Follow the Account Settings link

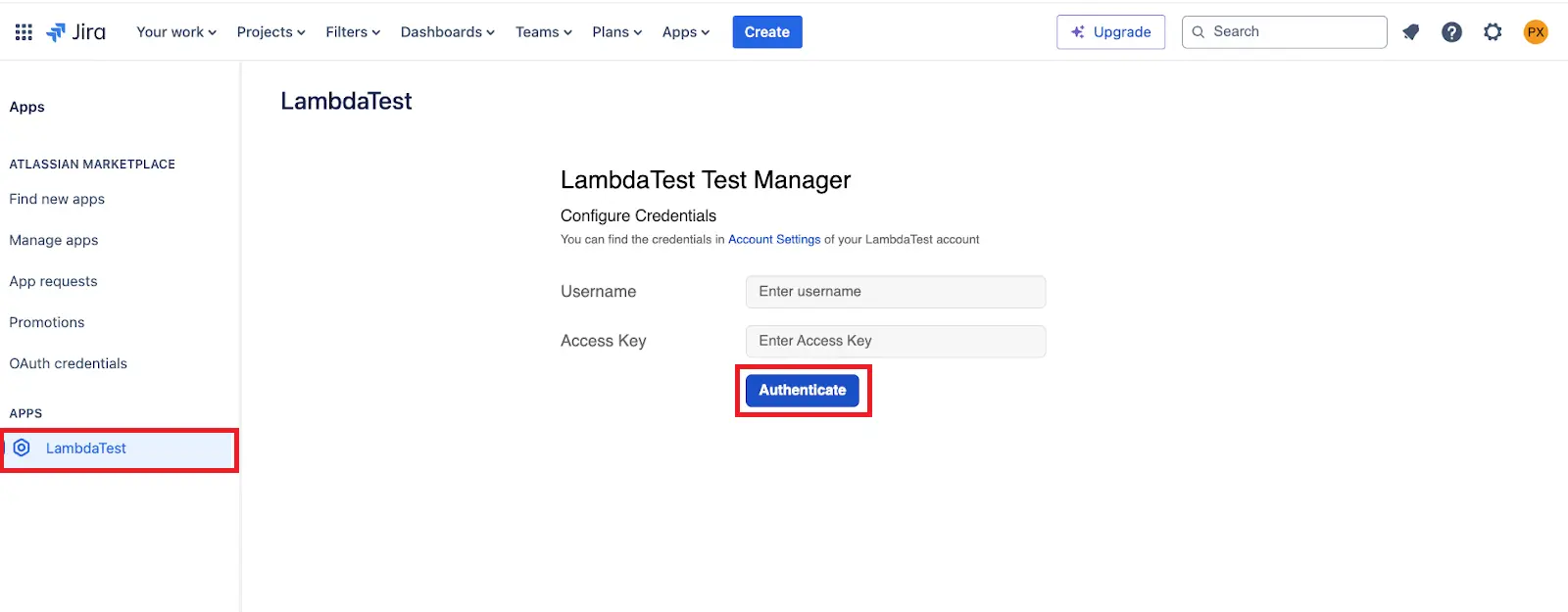click(x=774, y=240)
